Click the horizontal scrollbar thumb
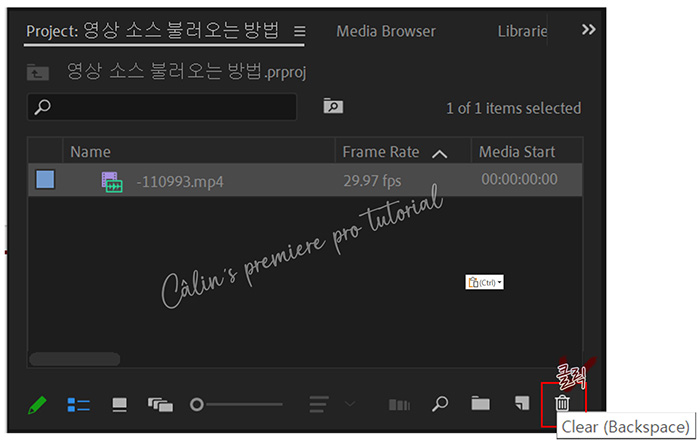Viewport: 700px width, 444px height. click(x=75, y=359)
